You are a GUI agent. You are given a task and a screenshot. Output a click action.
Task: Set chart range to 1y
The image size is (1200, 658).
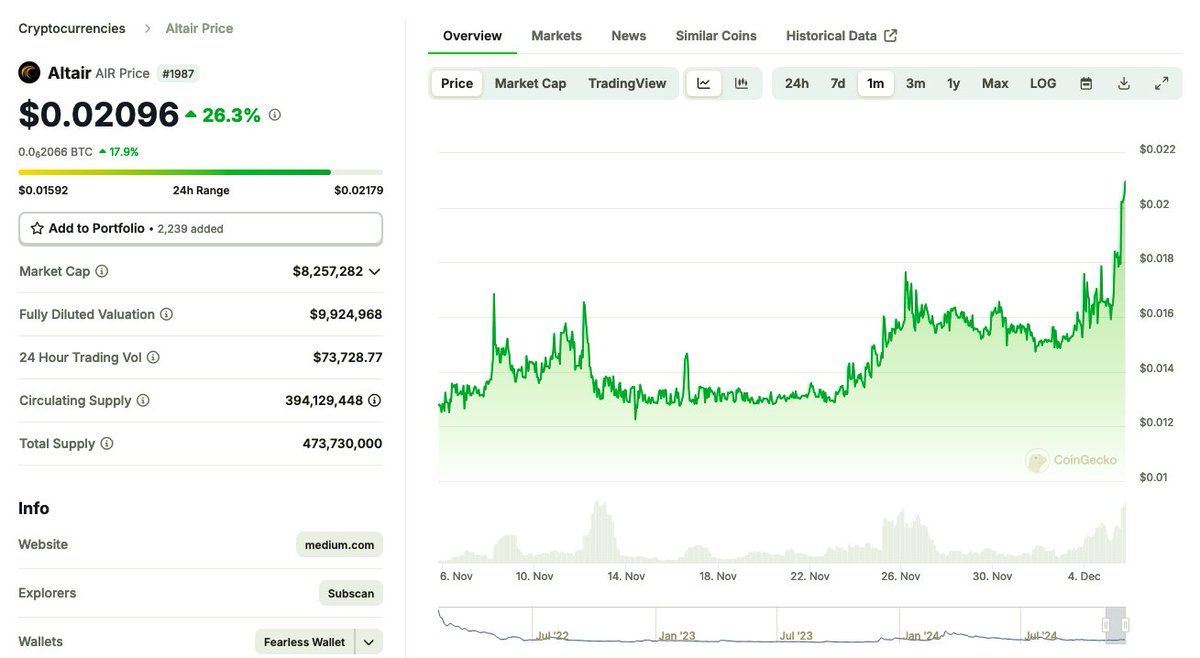coord(954,84)
